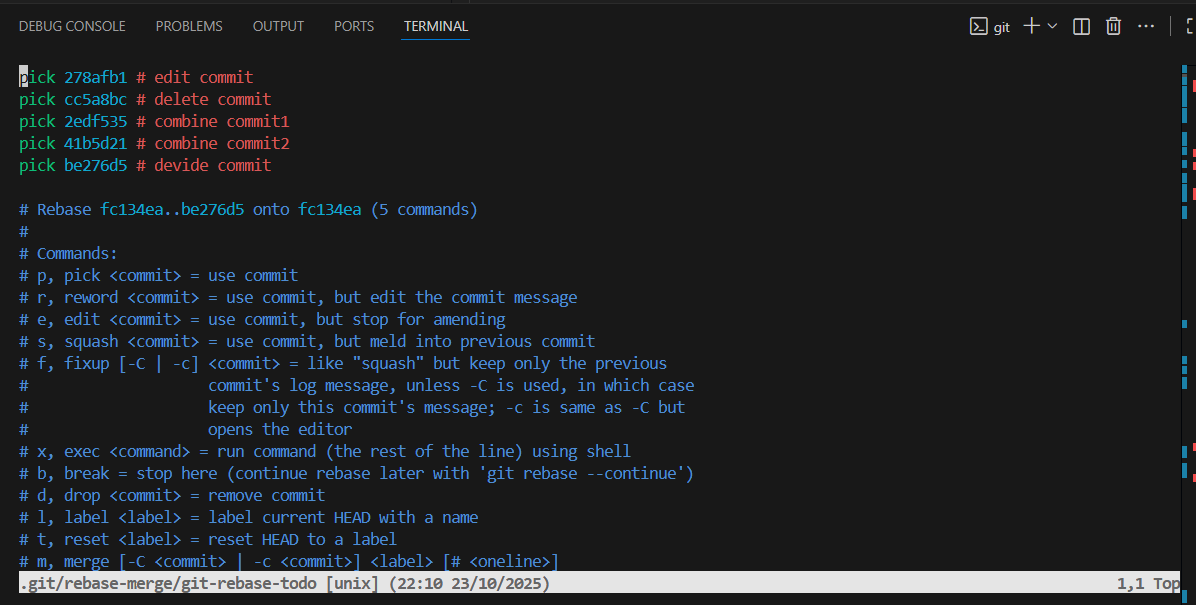Open terminal more actions ellipsis menu
The height and width of the screenshot is (605, 1196).
(1146, 26)
